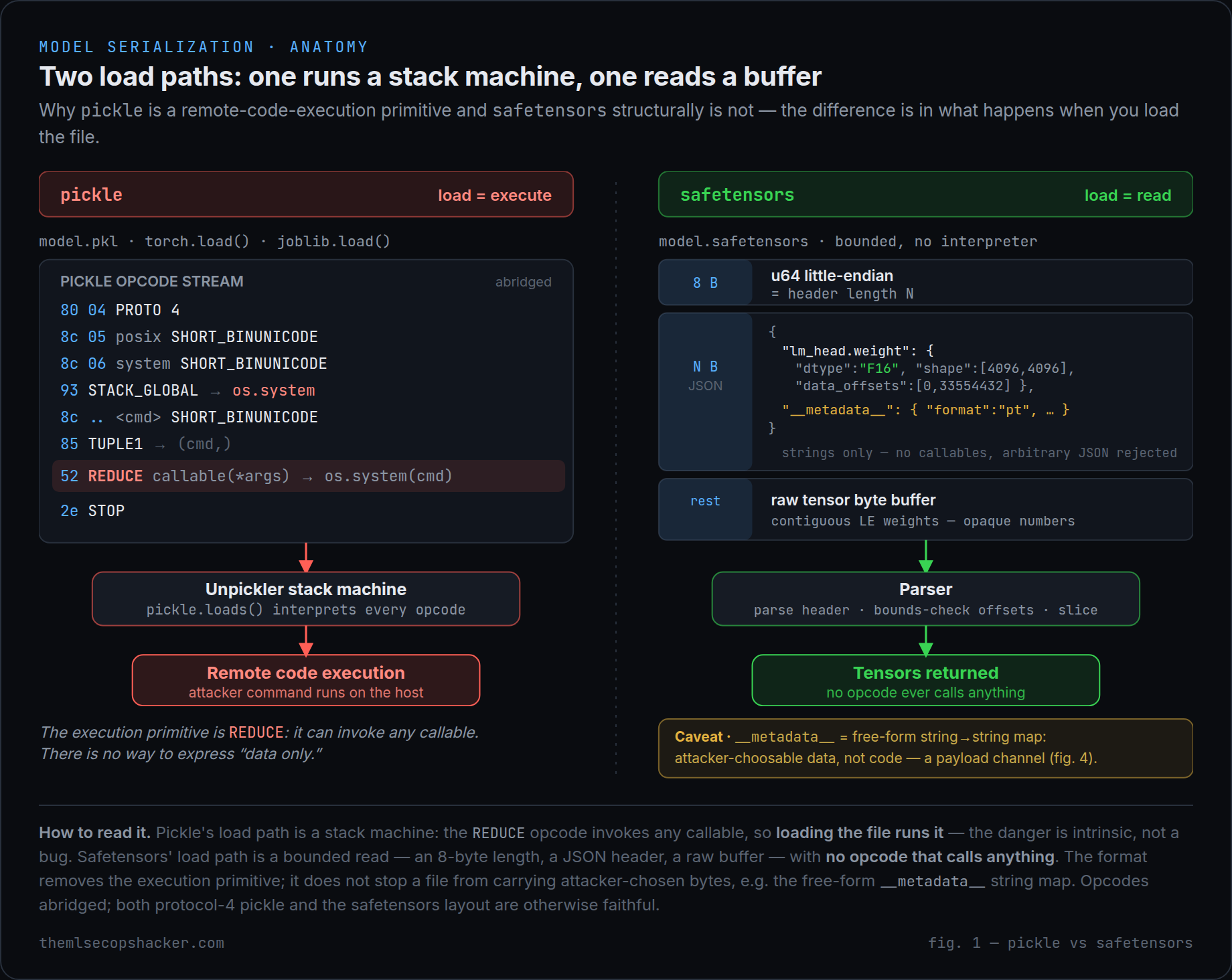Click the green safetensors header banner
This screenshot has height=980, width=1232.
925,194
